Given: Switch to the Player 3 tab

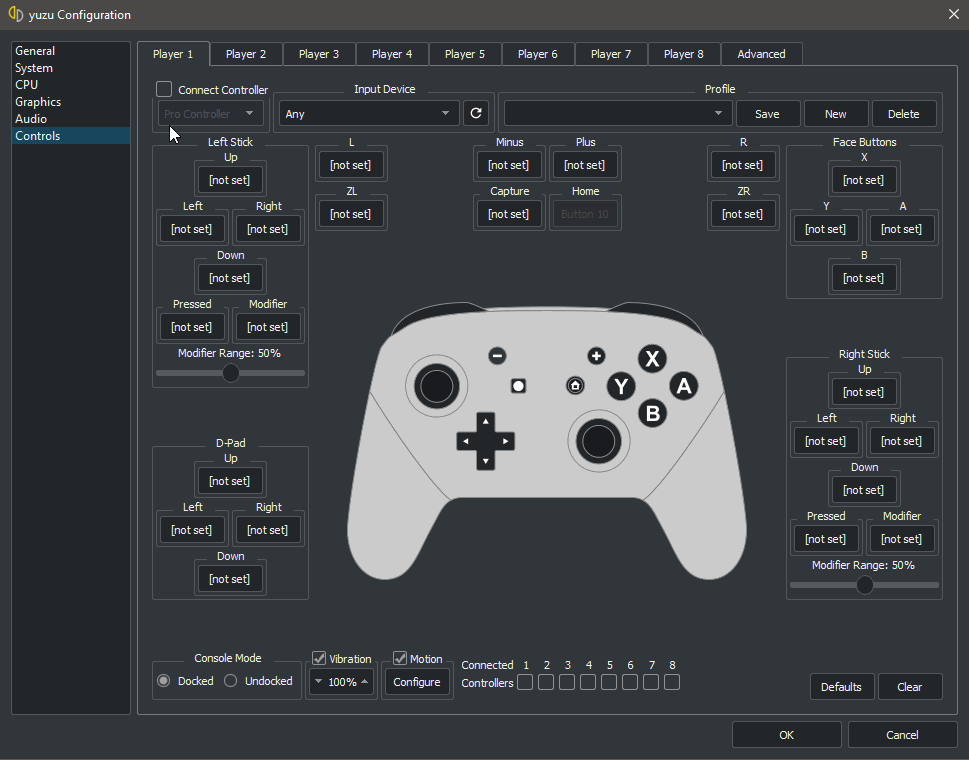Looking at the screenshot, I should point(319,54).
